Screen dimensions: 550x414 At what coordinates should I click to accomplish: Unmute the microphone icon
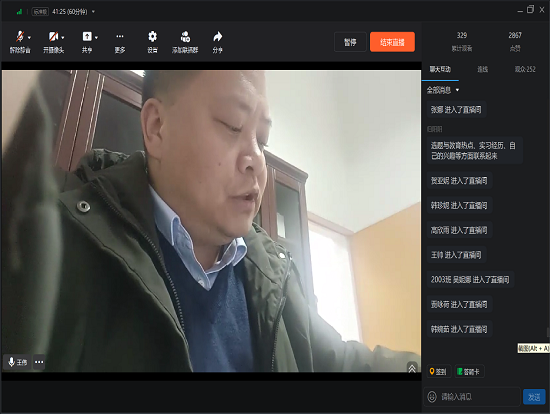click(x=20, y=36)
